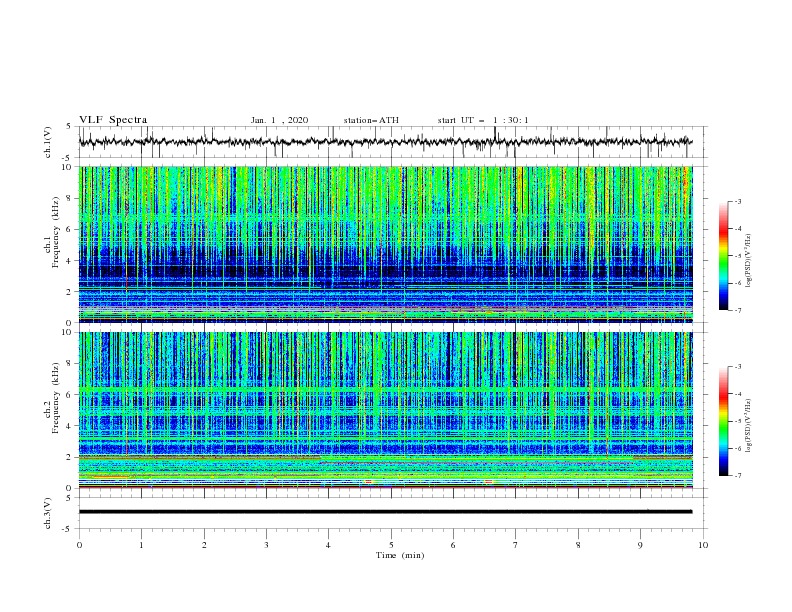Click the ch.3 flat black trace
The height and width of the screenshot is (612, 792).
(385, 512)
